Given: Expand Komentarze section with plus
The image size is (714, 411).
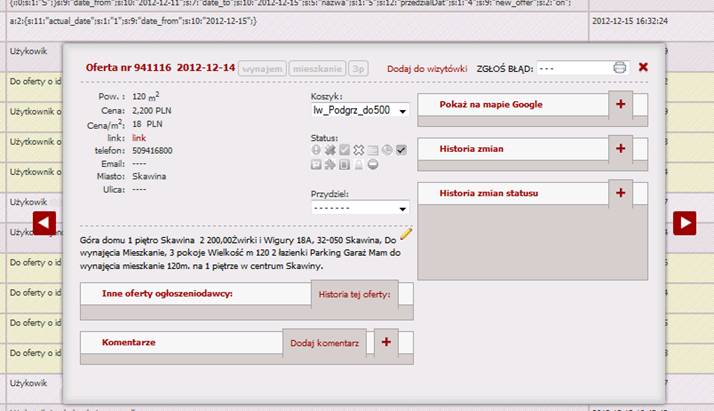Looking at the screenshot, I should [x=386, y=342].
